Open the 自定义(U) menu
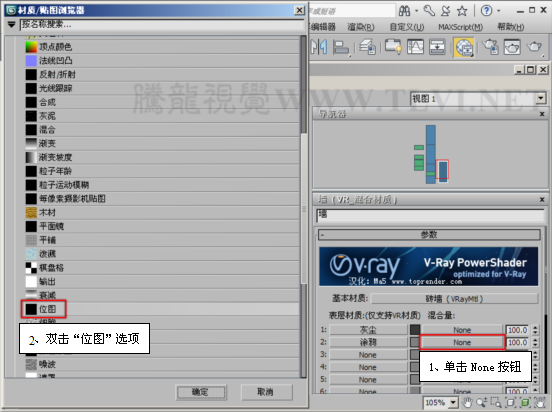Image resolution: width=552 pixels, height=412 pixels. click(x=407, y=27)
